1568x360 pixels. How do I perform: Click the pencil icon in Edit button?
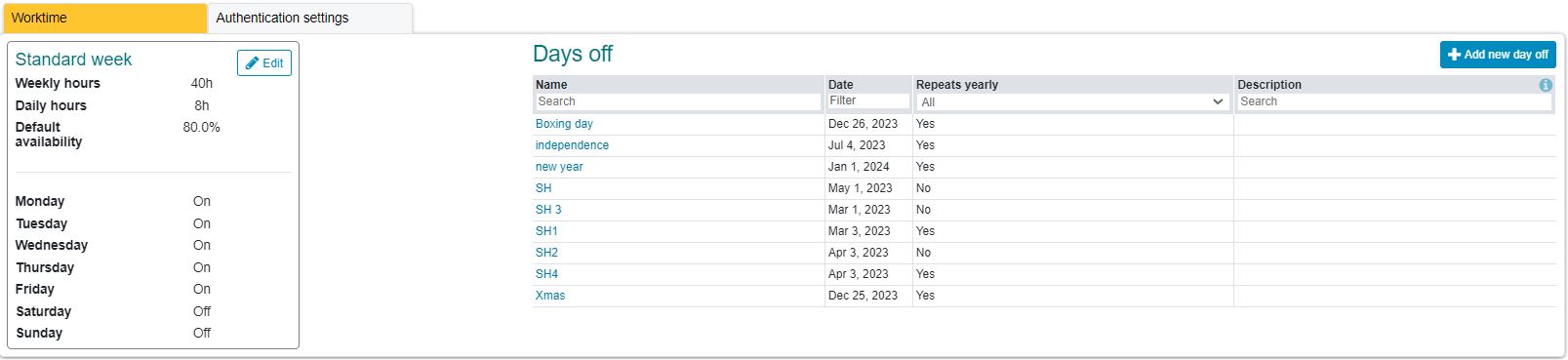click(252, 63)
